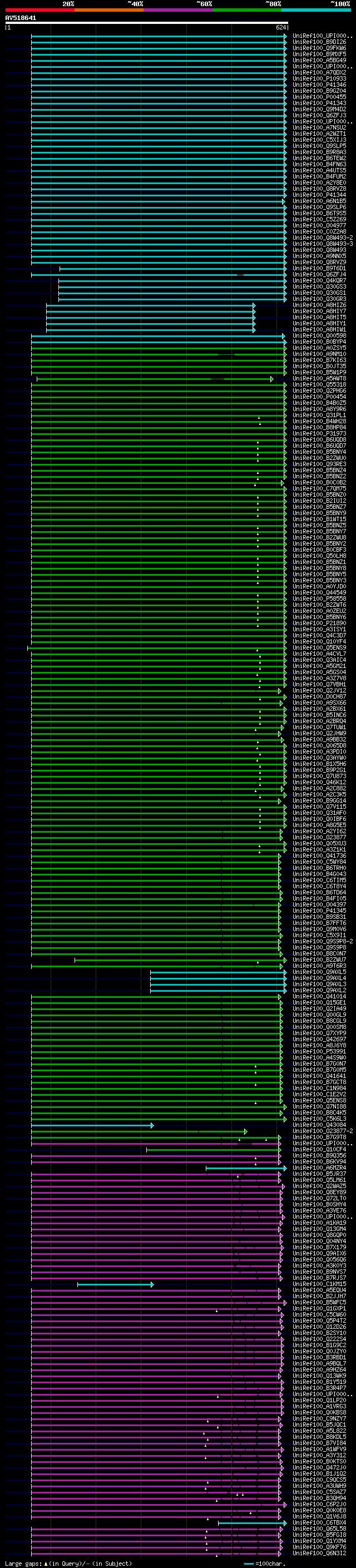Click hit label UniRef100_P41346
This screenshot has height=1568, width=356.
pos(319,85)
